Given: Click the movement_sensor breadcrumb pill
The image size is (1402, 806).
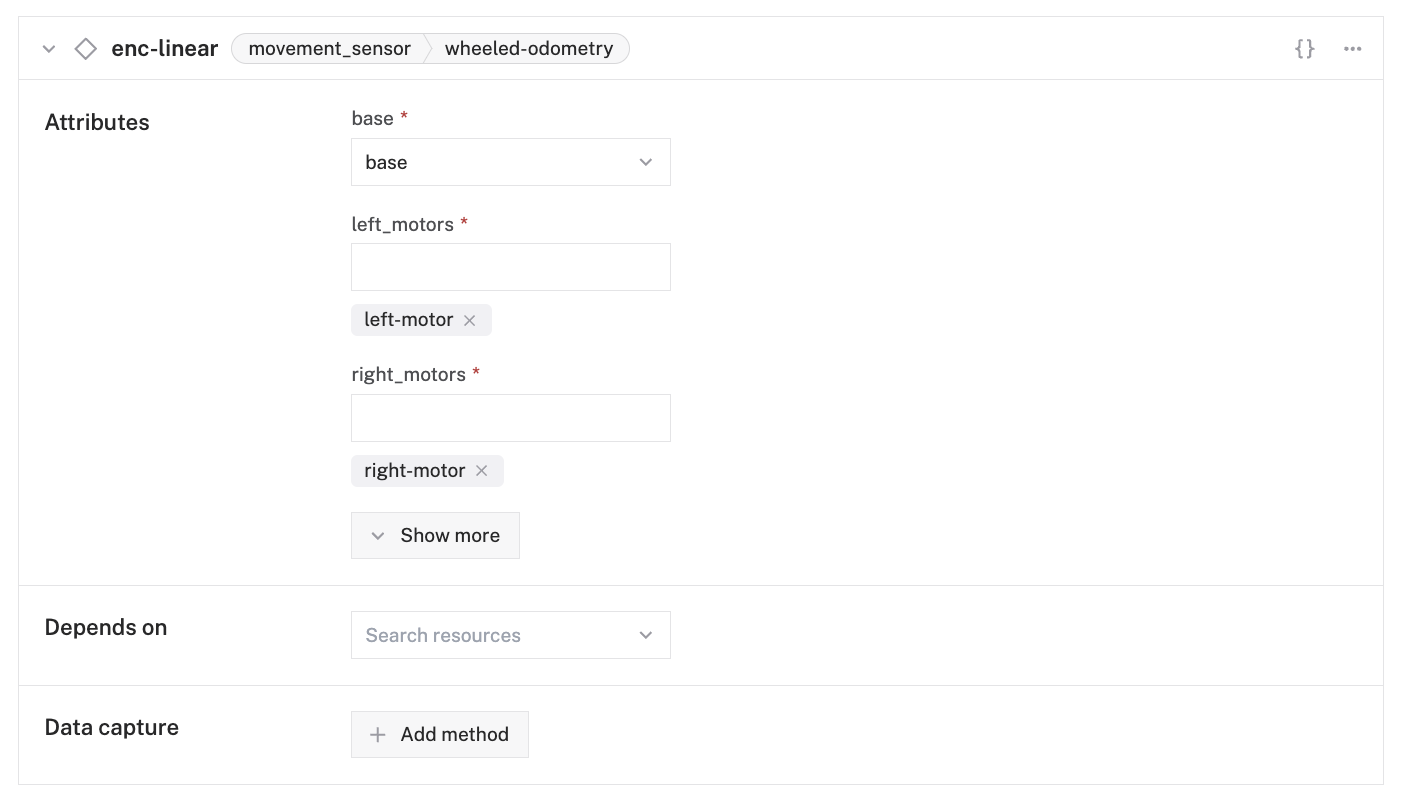Looking at the screenshot, I should click(x=329, y=48).
